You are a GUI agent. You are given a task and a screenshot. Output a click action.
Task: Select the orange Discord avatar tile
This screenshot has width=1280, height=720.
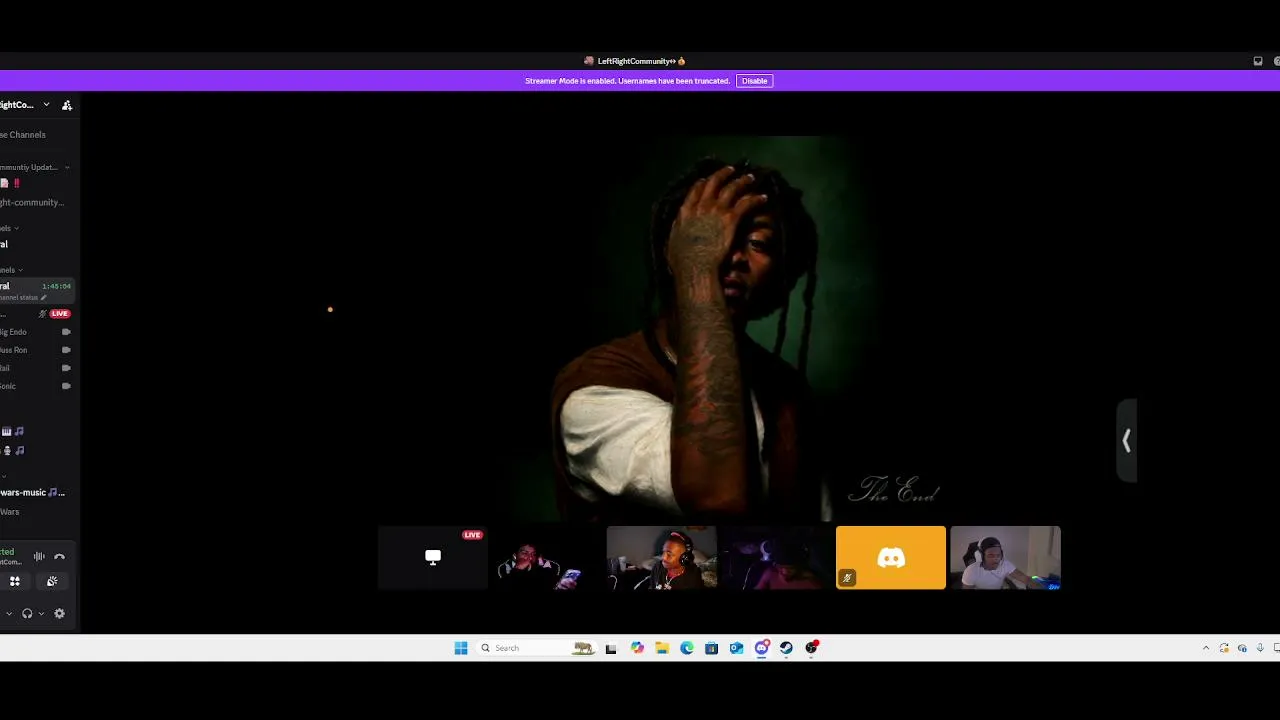click(890, 557)
